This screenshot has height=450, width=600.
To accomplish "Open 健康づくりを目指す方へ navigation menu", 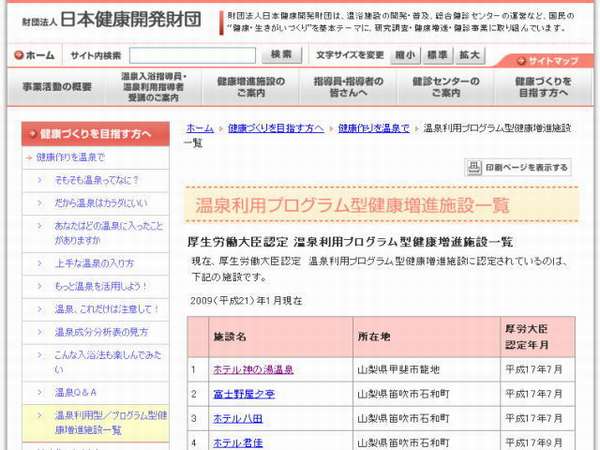I will 543,87.
